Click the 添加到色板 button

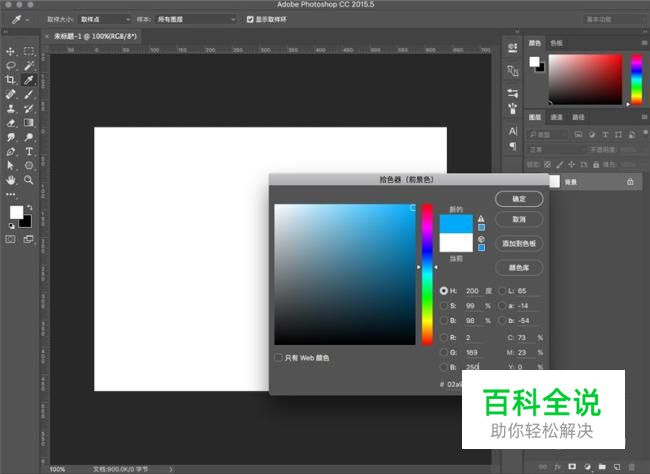(x=519, y=243)
